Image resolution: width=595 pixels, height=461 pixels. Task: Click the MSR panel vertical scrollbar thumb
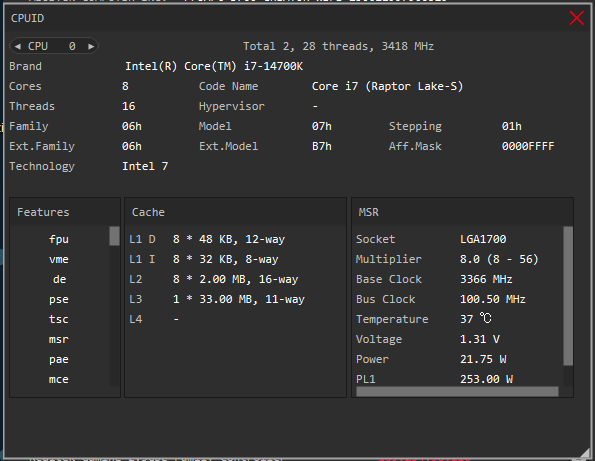point(568,296)
